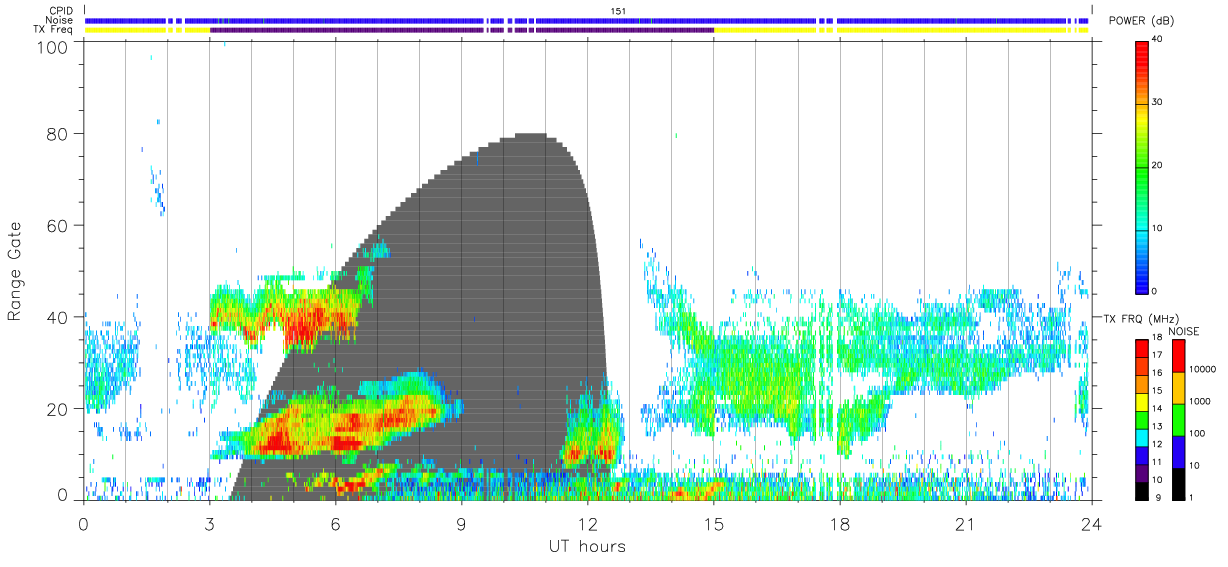
Task: Pick the cyan 12-13 MHz TX FRQ swatch
Action: coord(1142,436)
